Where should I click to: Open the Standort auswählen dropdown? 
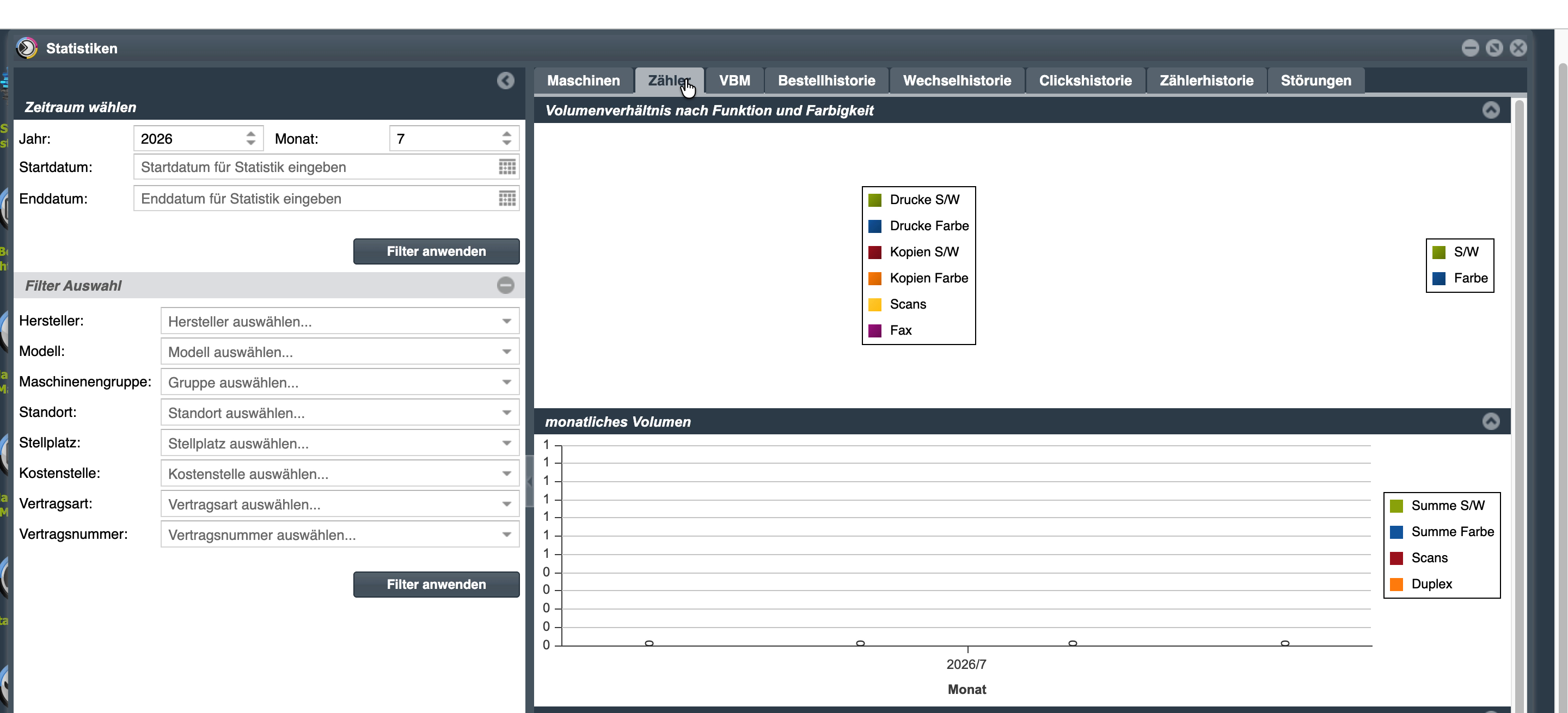point(340,413)
